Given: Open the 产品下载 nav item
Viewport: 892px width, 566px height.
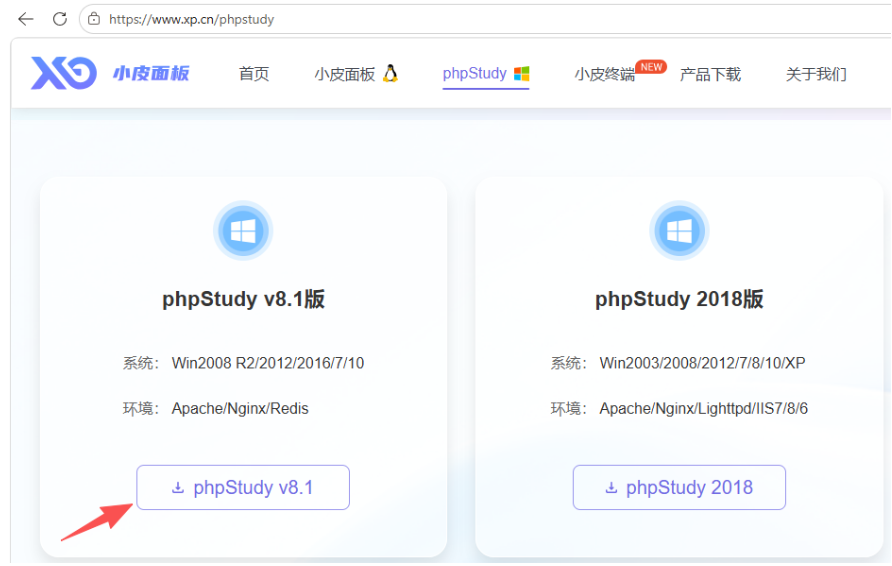Looking at the screenshot, I should [711, 75].
